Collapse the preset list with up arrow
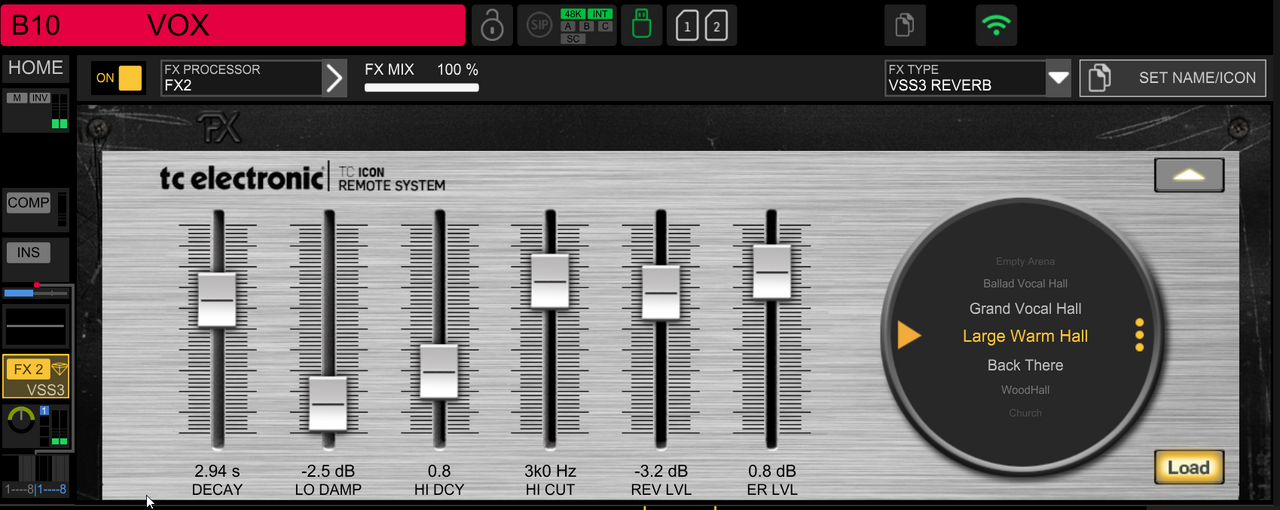This screenshot has height=510, width=1280. pyautogui.click(x=1189, y=175)
